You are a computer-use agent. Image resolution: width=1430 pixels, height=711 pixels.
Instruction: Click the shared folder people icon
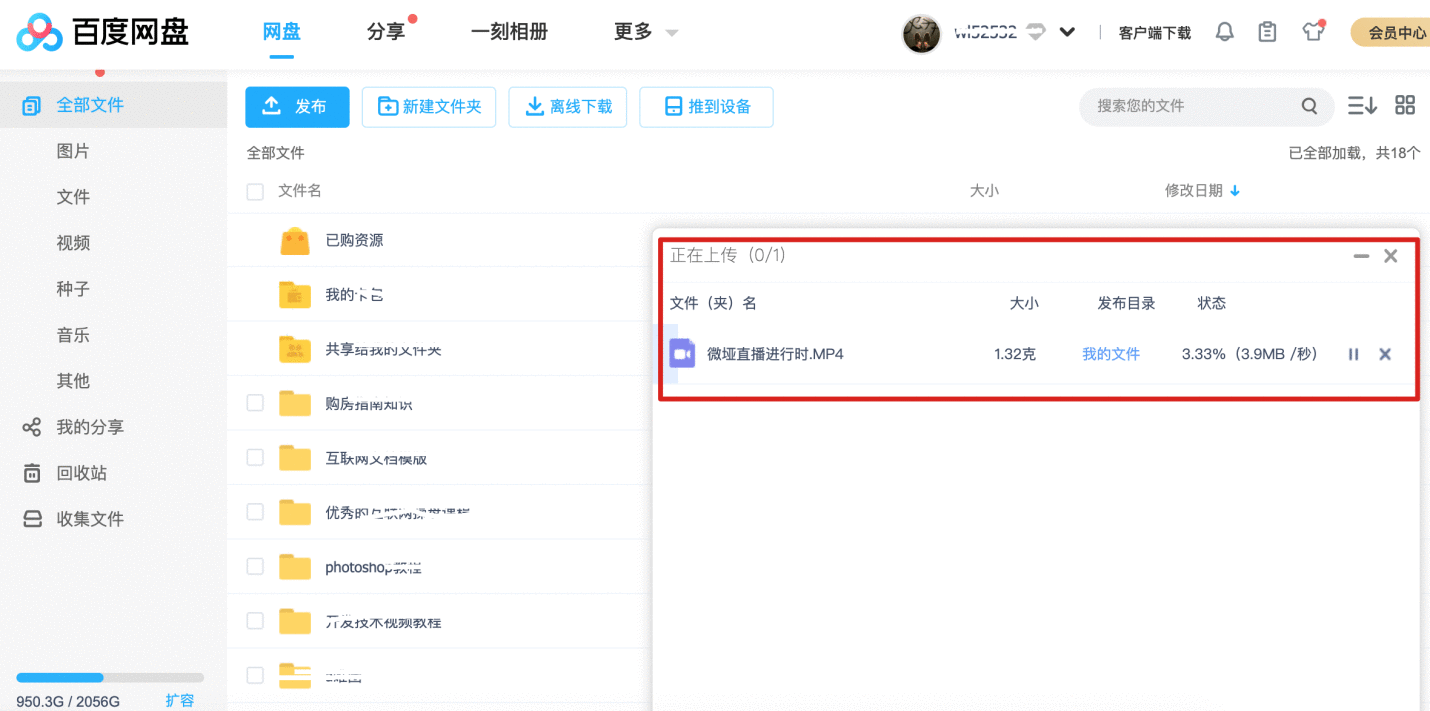tap(295, 348)
